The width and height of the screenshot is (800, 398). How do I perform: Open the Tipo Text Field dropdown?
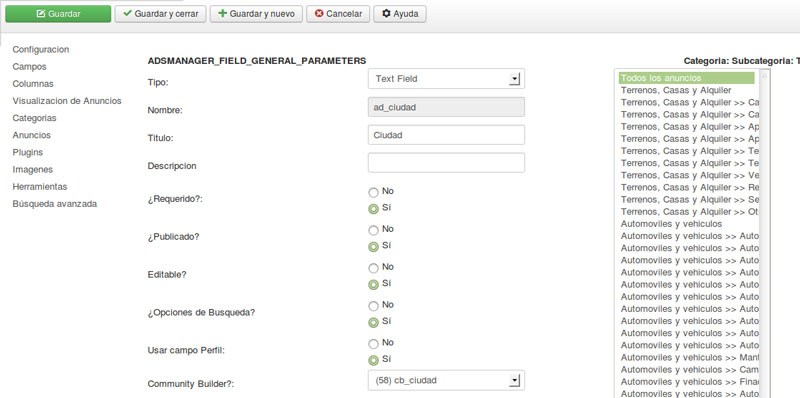[x=446, y=79]
